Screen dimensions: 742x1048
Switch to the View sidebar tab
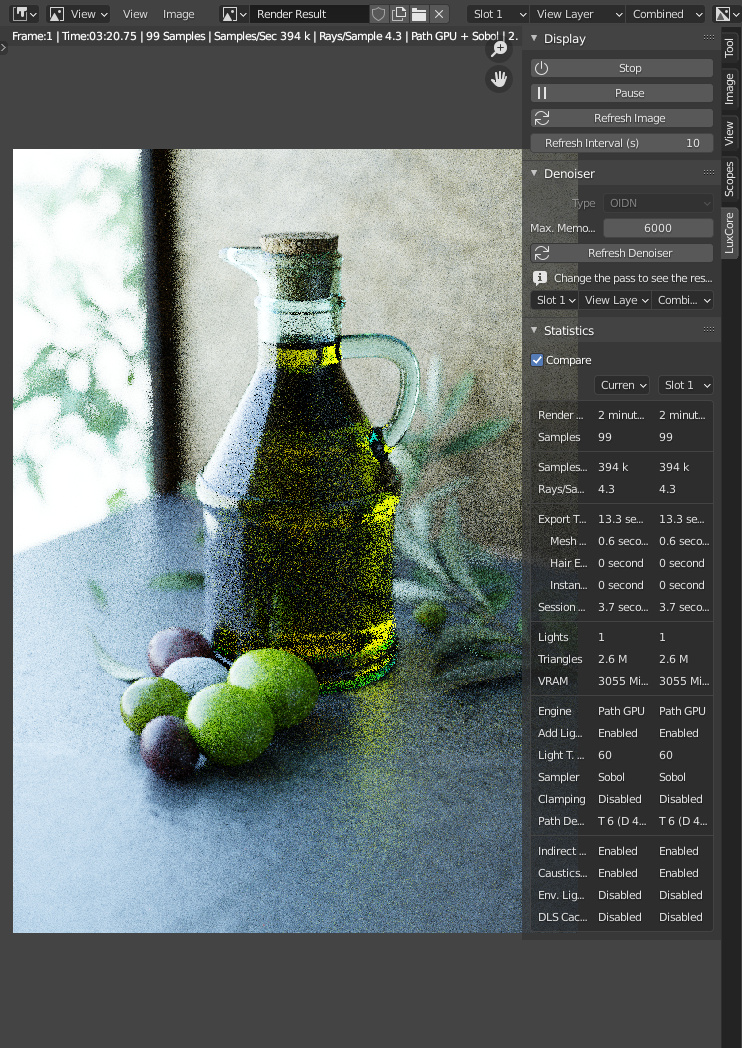pos(729,133)
